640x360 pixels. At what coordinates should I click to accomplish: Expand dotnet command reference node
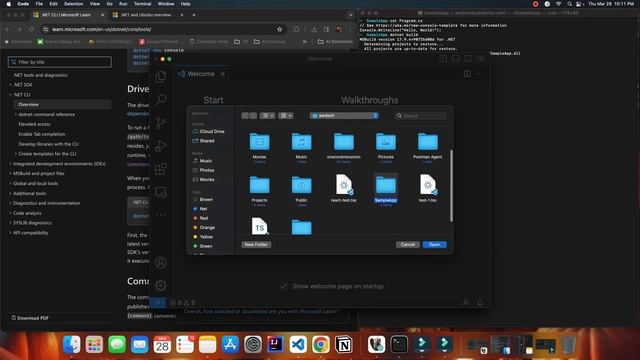tap(16, 115)
